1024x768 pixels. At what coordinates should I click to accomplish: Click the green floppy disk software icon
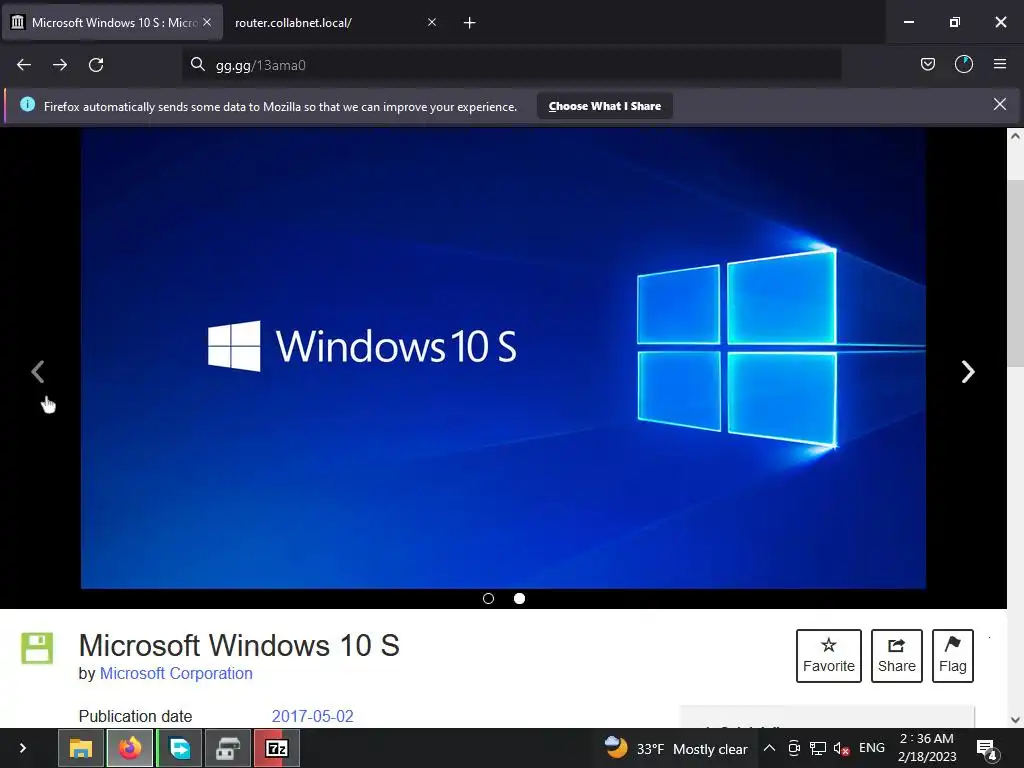coord(37,648)
